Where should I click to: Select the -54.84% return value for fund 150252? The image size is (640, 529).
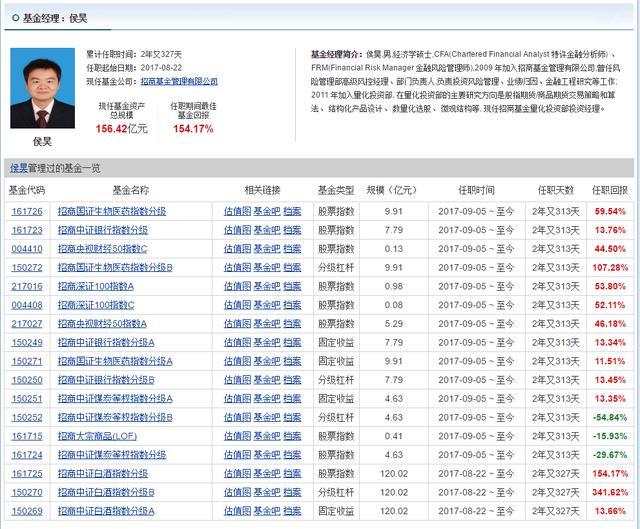(x=610, y=418)
